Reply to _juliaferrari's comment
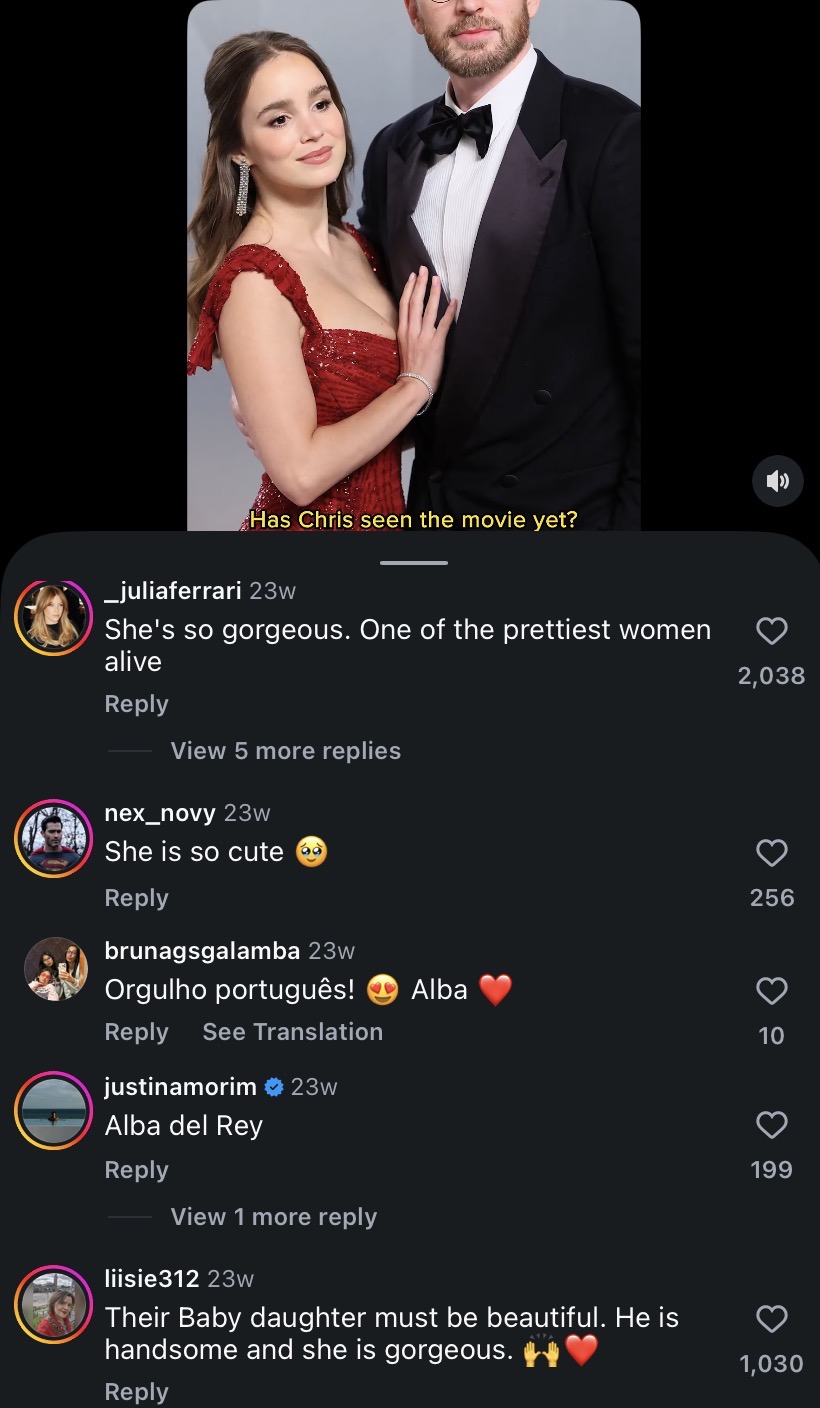 tap(136, 704)
